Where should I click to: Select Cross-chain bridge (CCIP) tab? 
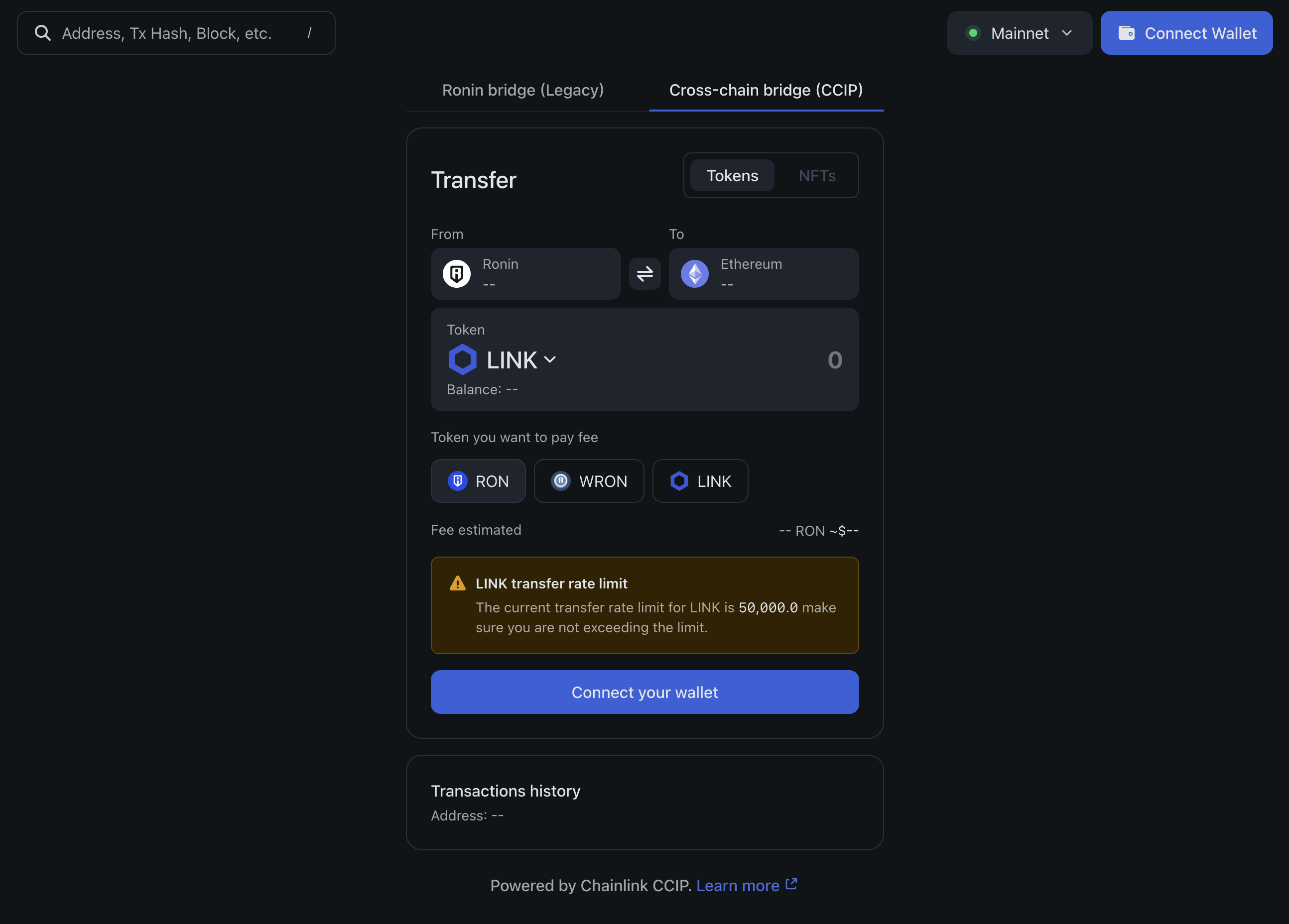[766, 90]
